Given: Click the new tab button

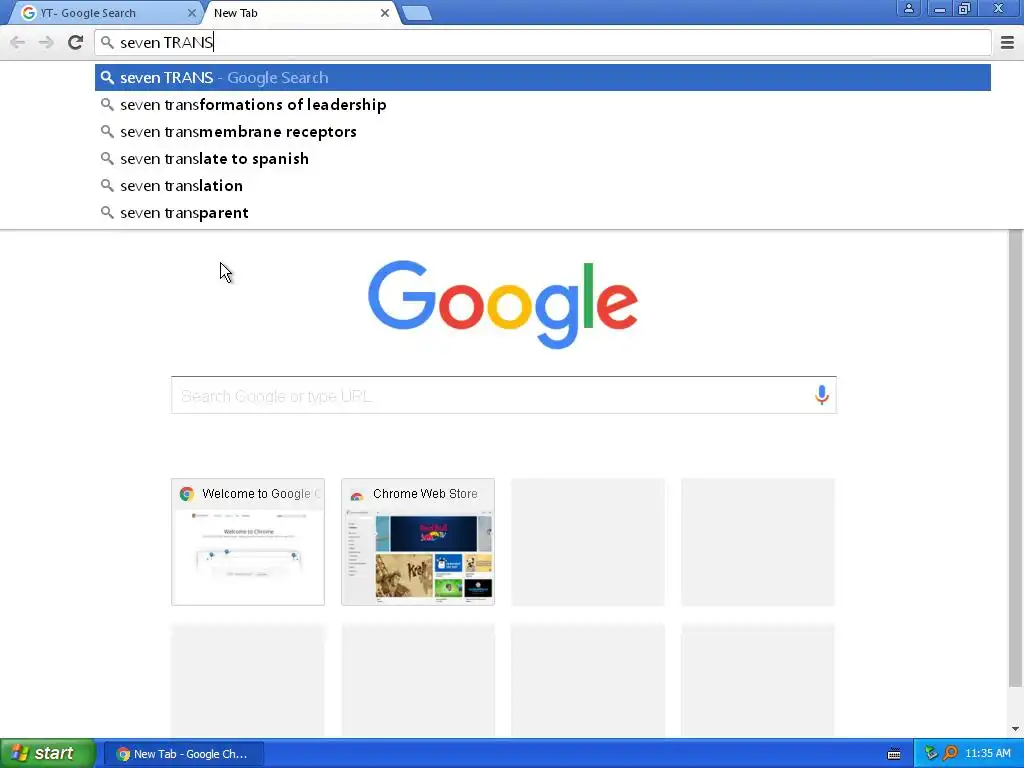Looking at the screenshot, I should [x=417, y=13].
